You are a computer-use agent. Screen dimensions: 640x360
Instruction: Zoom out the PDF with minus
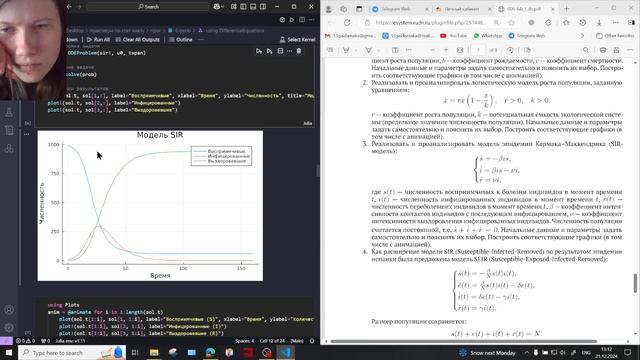point(432,50)
